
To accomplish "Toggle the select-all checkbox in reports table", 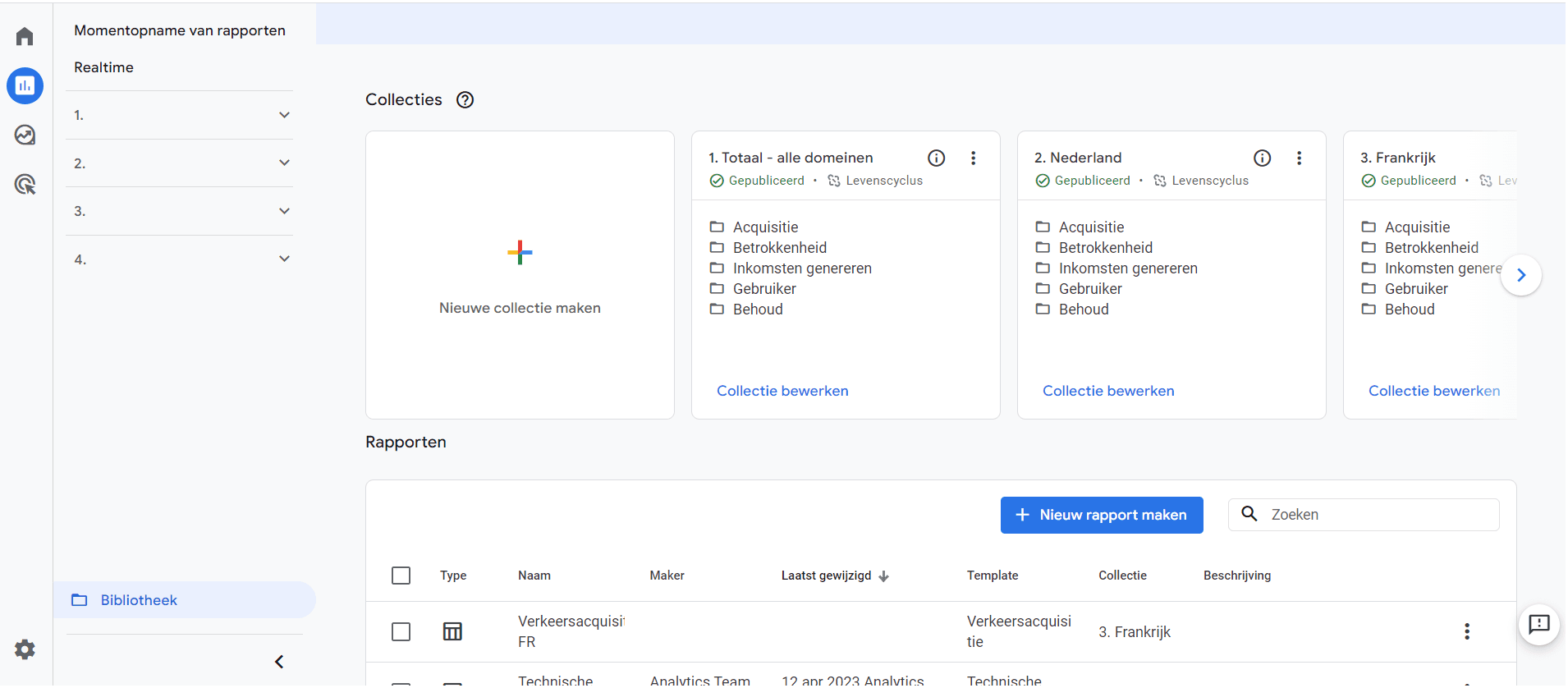I will [x=401, y=576].
